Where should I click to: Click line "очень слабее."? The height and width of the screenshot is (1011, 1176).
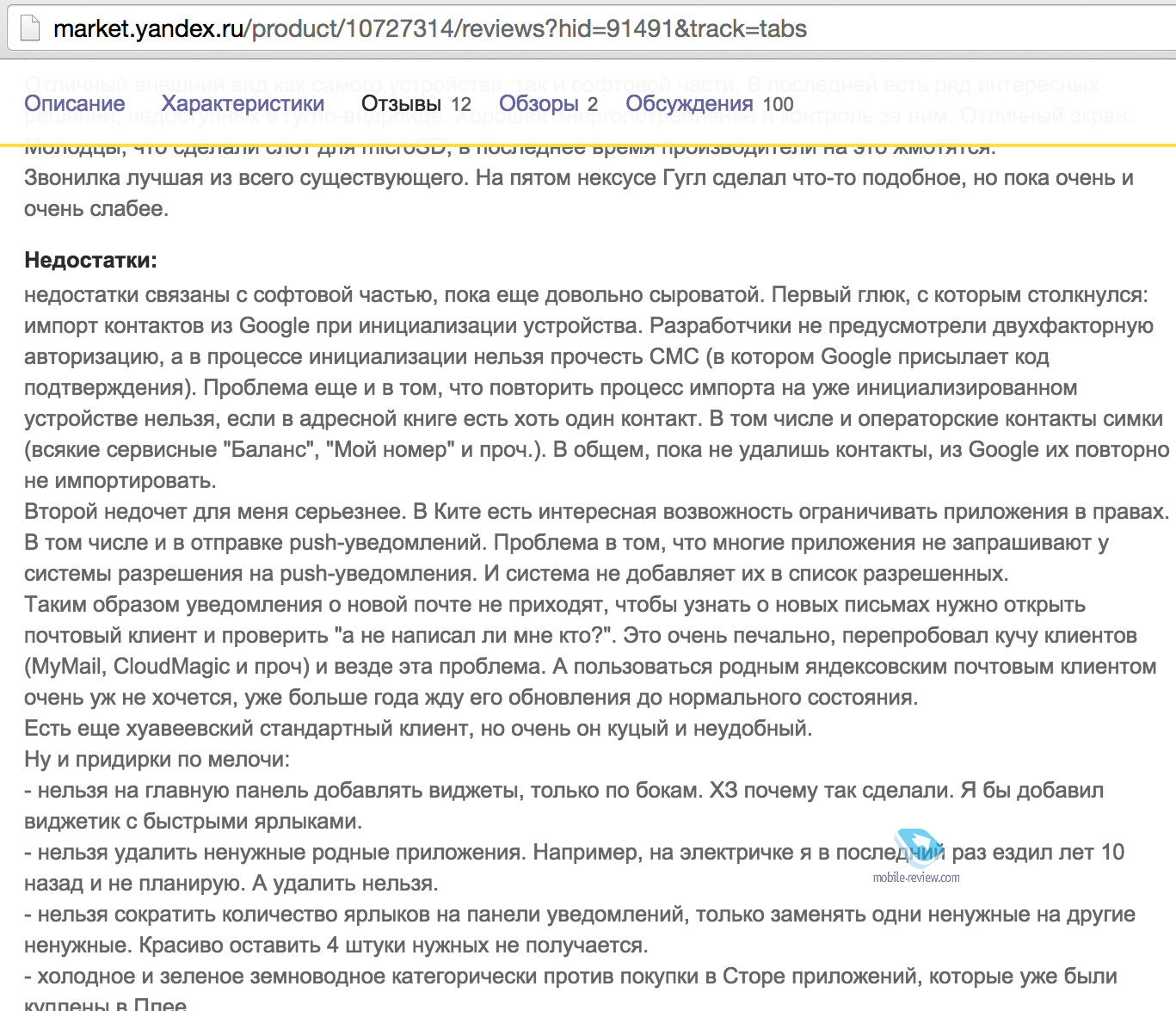click(x=96, y=209)
